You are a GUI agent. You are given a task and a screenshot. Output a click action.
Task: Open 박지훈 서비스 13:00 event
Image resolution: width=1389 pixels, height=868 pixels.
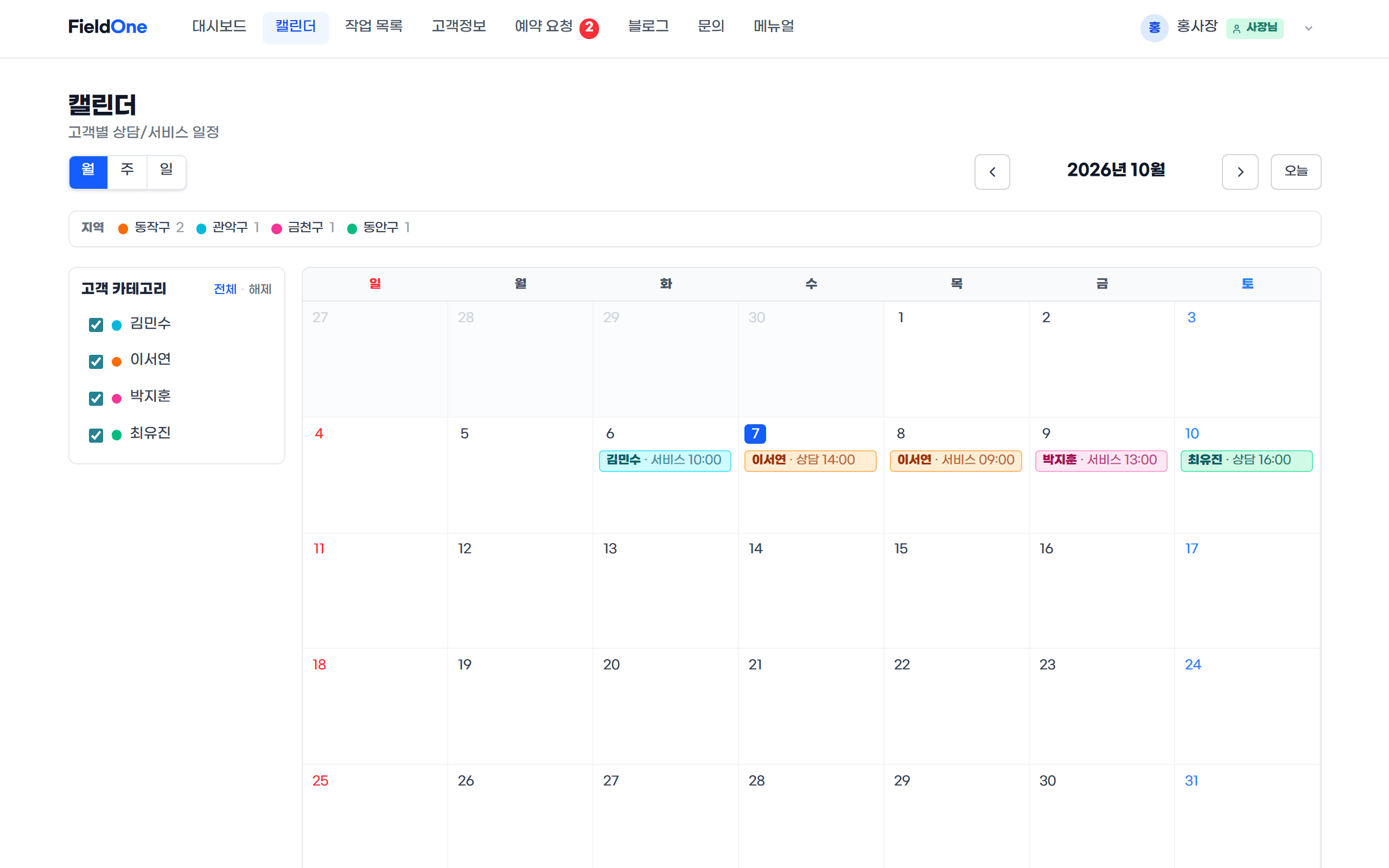(x=1101, y=461)
